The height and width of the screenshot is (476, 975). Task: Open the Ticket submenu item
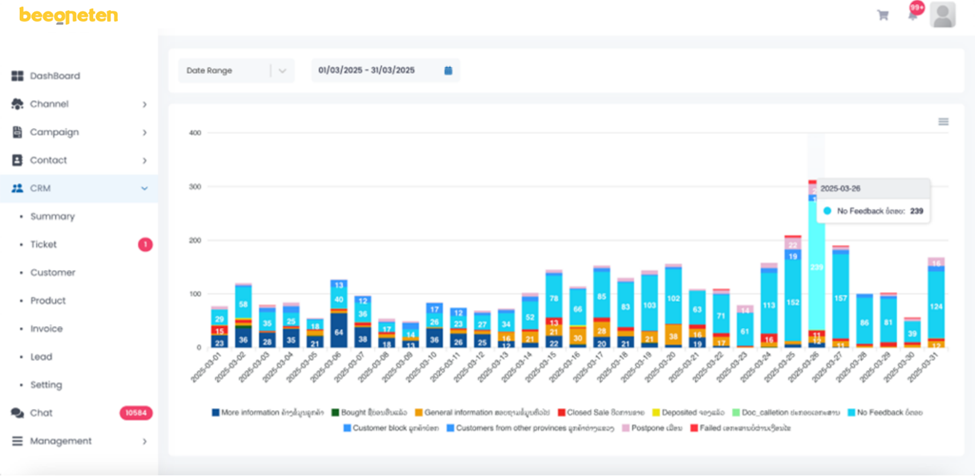point(44,244)
